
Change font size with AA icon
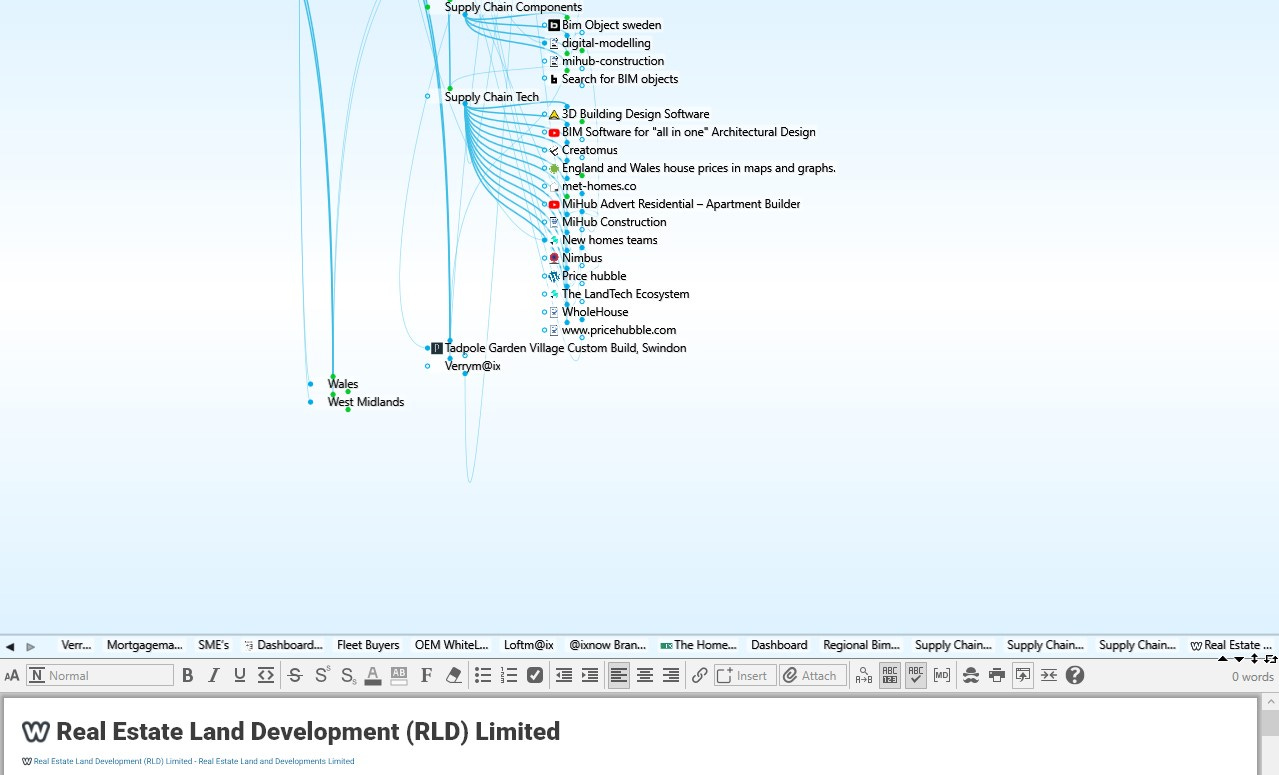12,676
